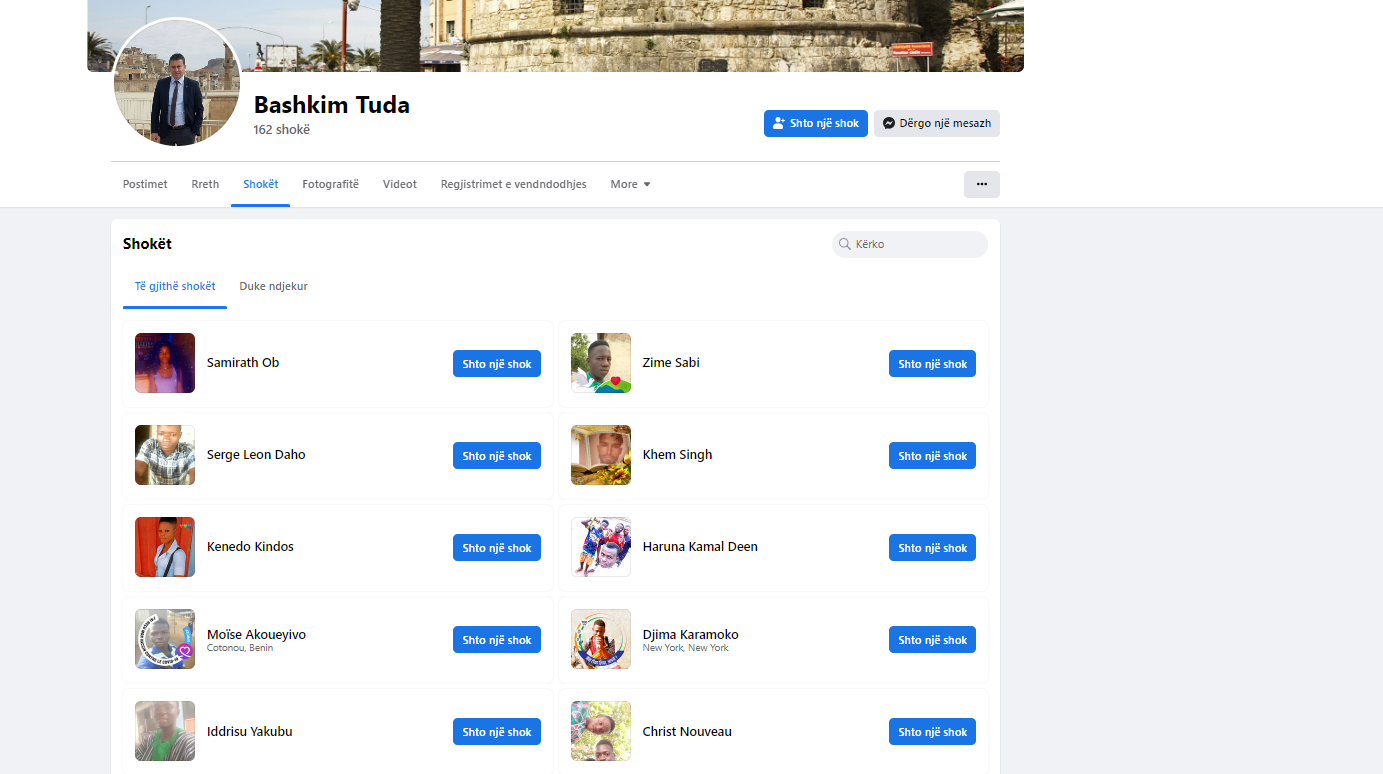Image resolution: width=1383 pixels, height=774 pixels.
Task: Open Zime Sabi's profile thumbnail
Action: pyautogui.click(x=601, y=363)
